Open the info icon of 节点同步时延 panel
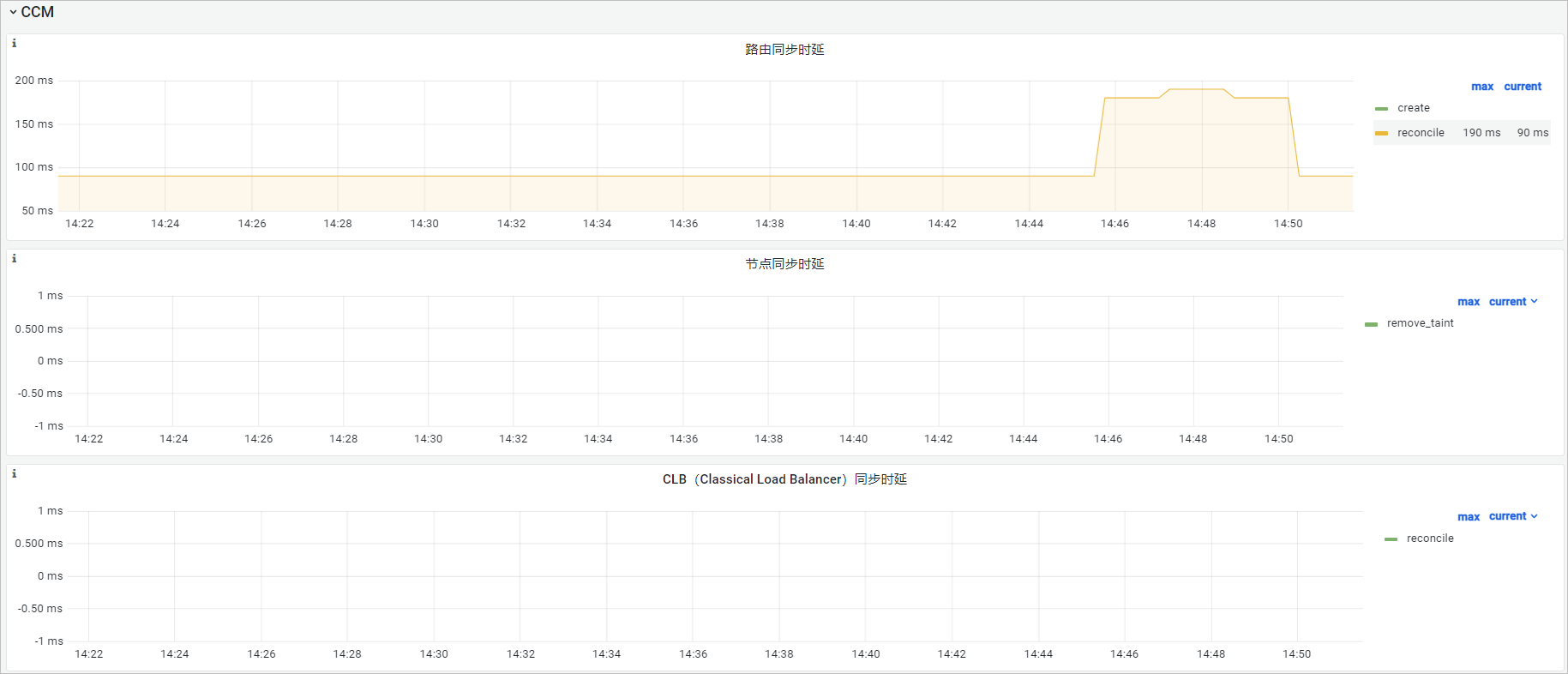This screenshot has height=674, width=1568. 14,258
